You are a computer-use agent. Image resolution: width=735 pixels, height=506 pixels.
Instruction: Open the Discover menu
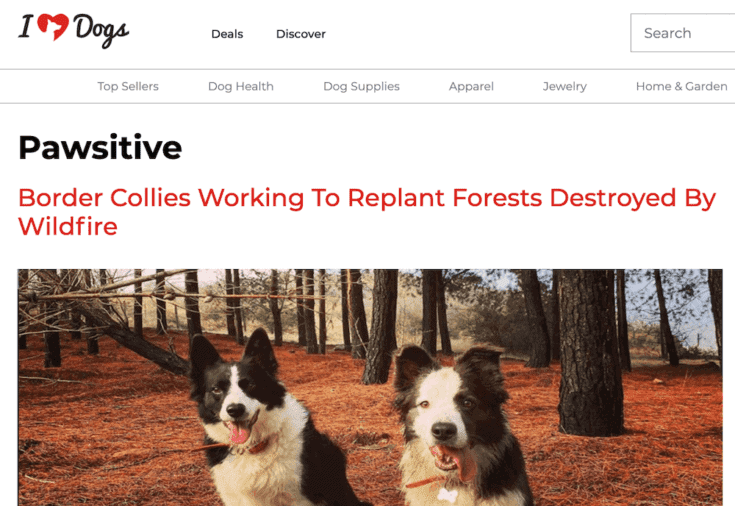click(x=300, y=34)
